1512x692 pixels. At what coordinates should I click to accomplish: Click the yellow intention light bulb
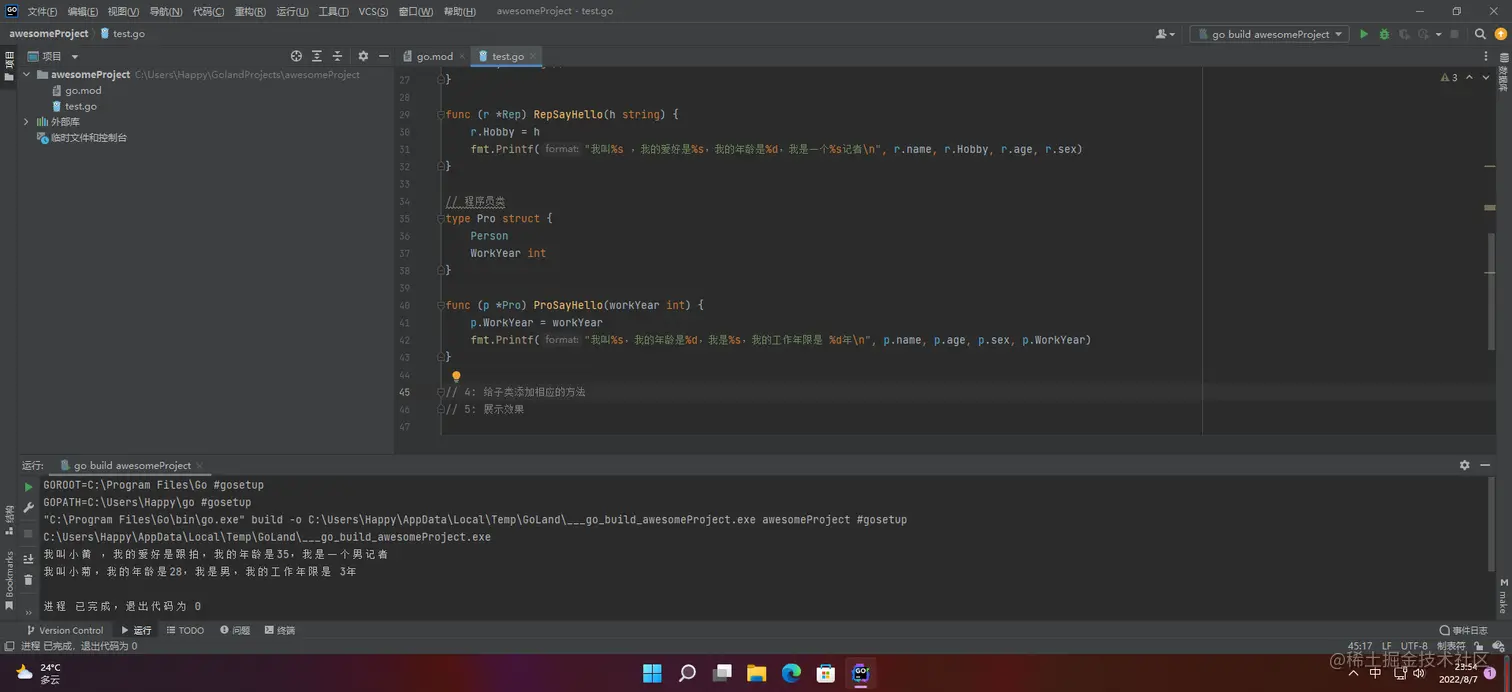point(456,377)
